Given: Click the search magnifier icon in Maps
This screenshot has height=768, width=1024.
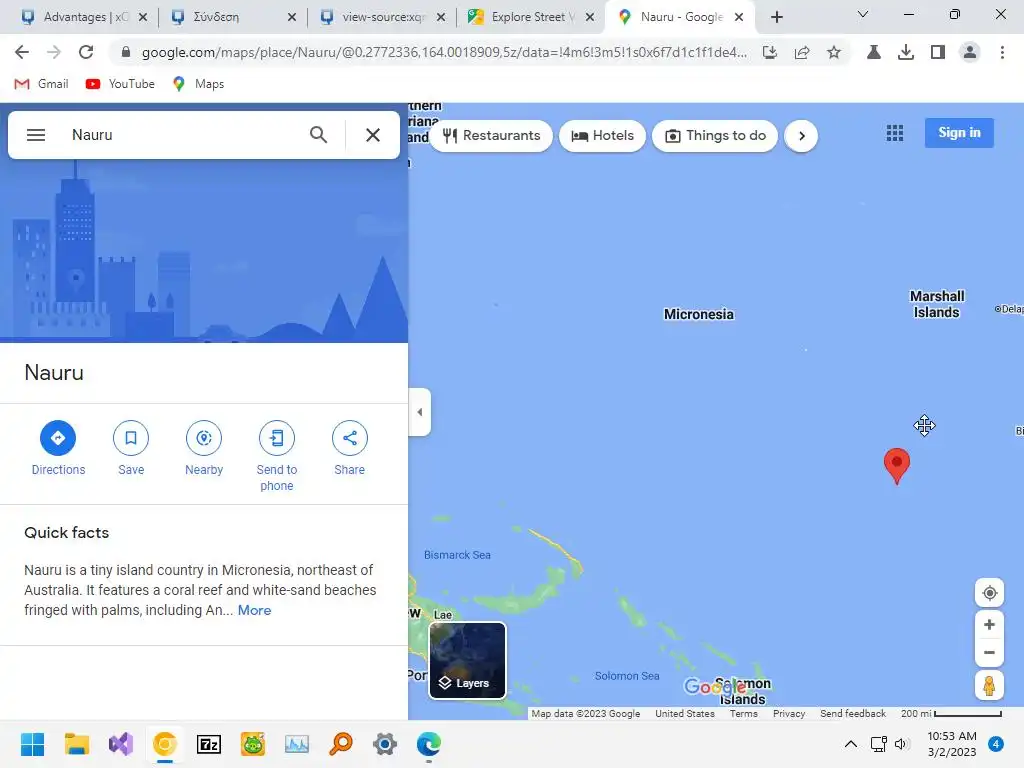Looking at the screenshot, I should point(318,135).
